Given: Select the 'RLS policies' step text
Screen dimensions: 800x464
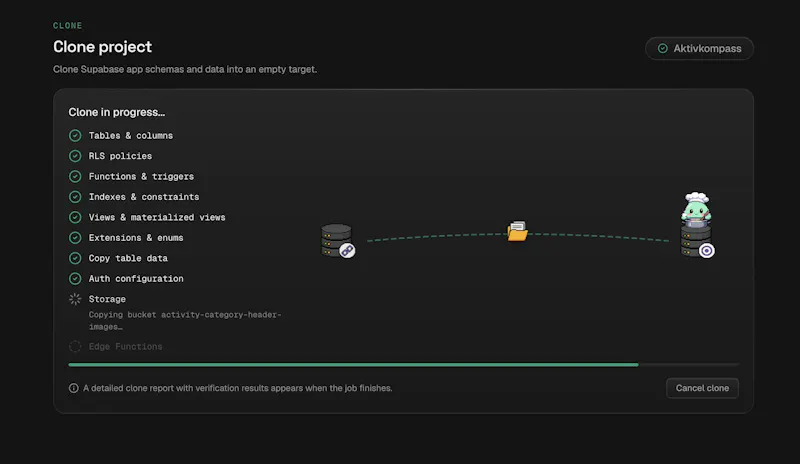Looking at the screenshot, I should 120,156.
